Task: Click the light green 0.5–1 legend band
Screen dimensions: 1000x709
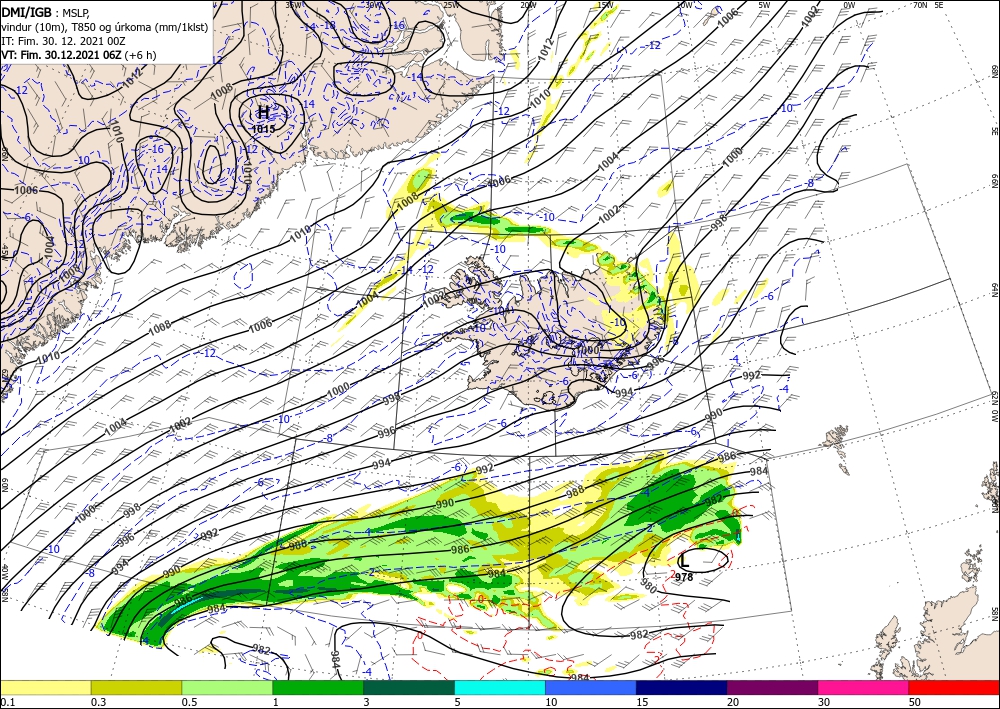Action: 227,687
